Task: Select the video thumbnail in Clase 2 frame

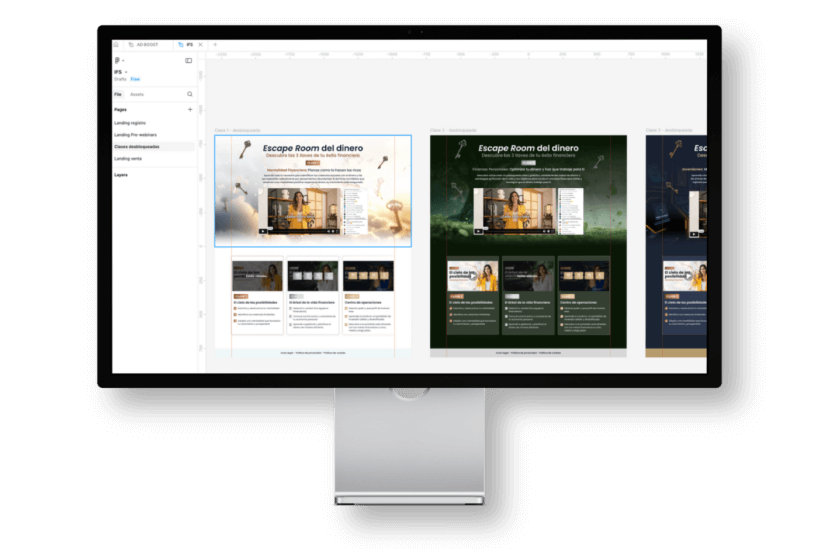Action: click(x=515, y=211)
